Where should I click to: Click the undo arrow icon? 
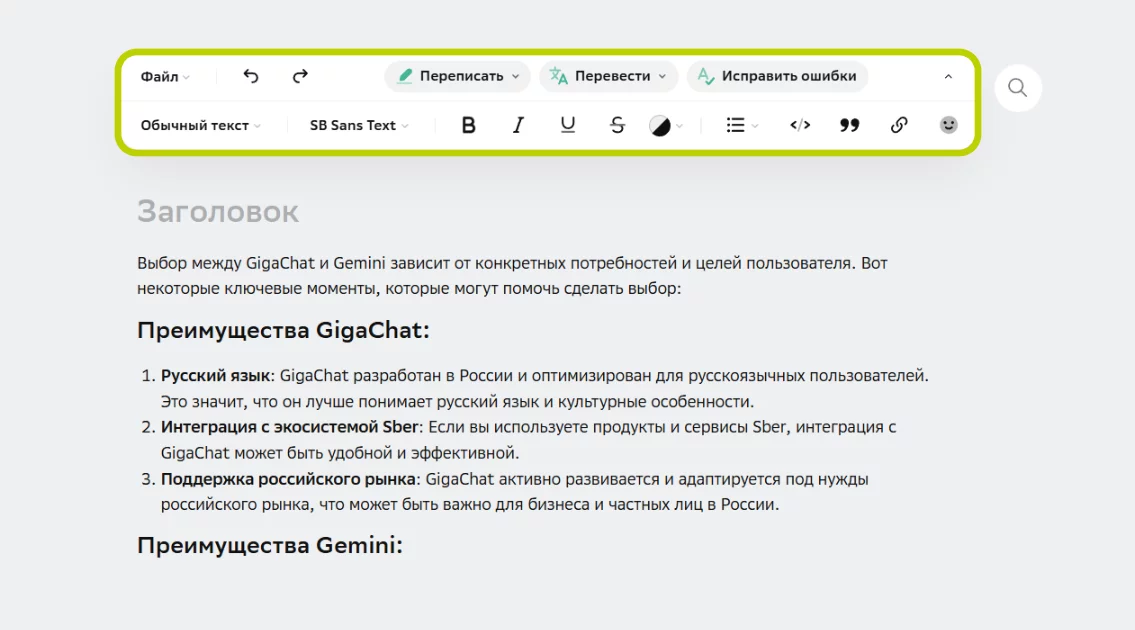(251, 76)
